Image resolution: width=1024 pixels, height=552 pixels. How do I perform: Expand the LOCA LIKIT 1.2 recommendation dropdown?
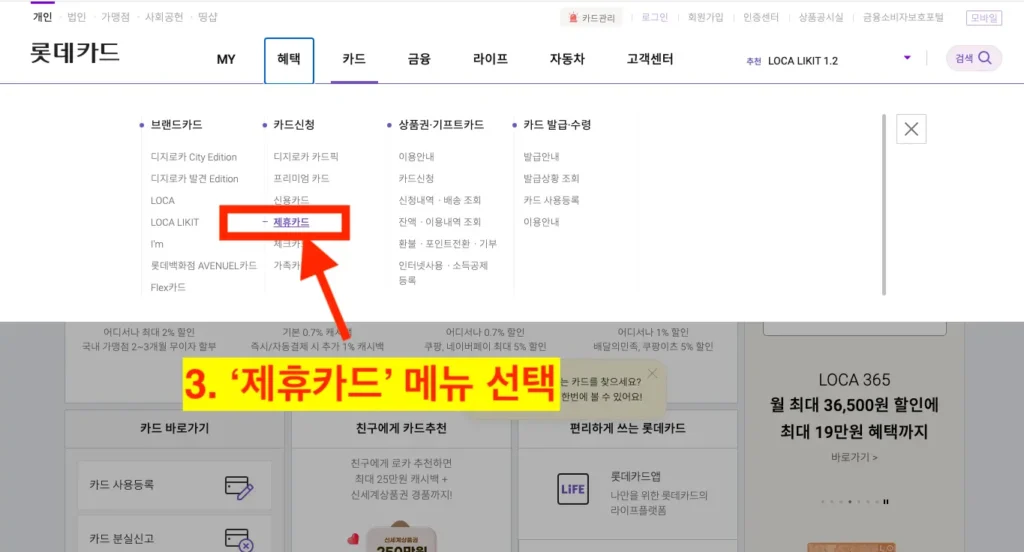(907, 58)
